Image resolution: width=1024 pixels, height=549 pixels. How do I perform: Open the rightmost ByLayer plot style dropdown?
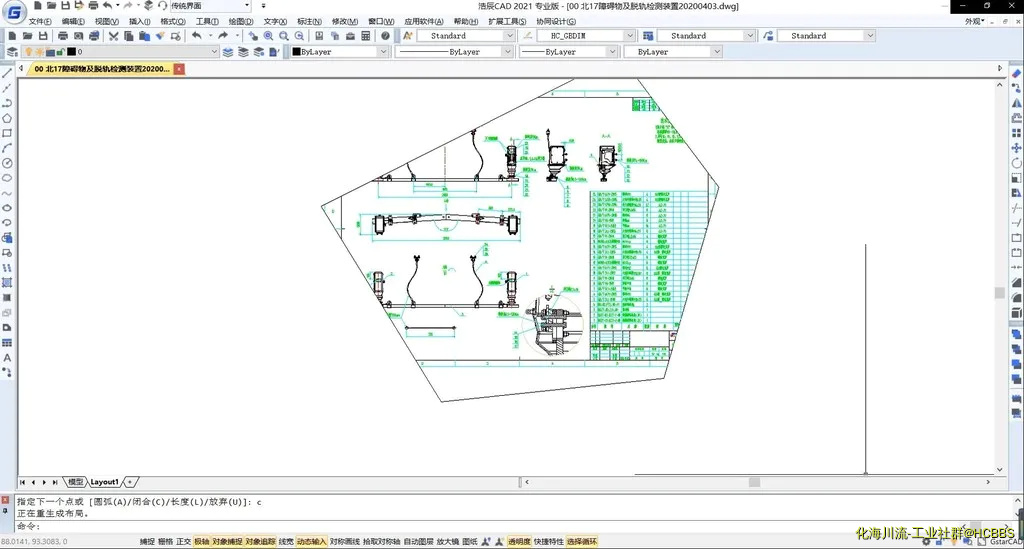(673, 52)
